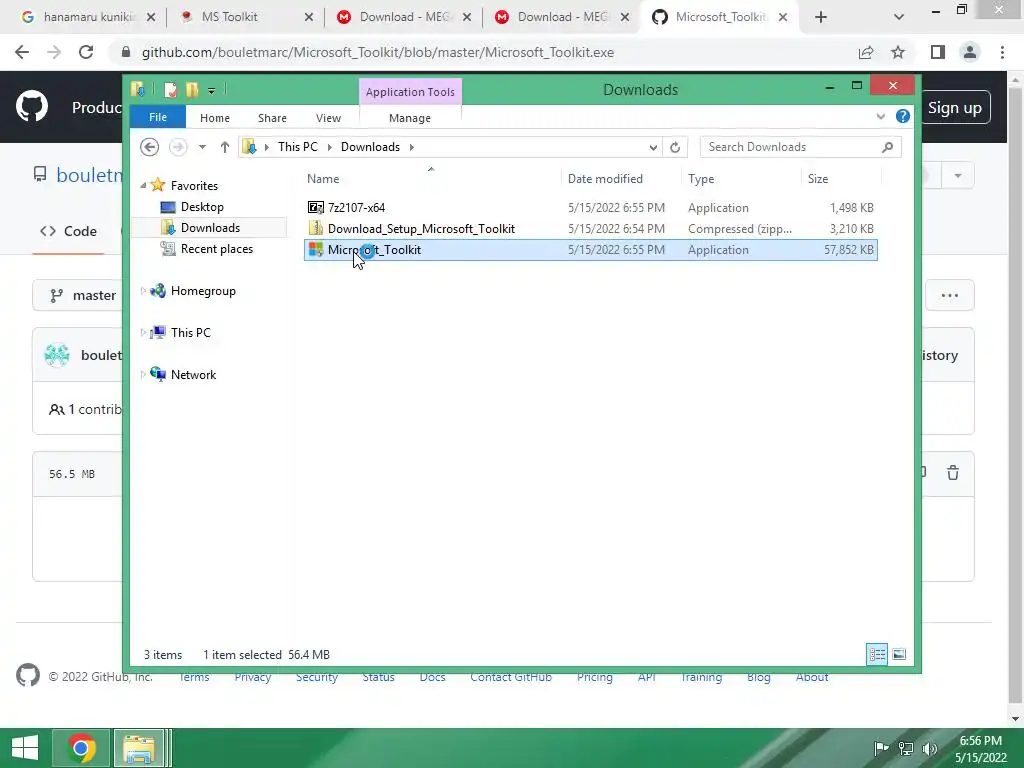The height and width of the screenshot is (768, 1024).
Task: Open the Home ribbon tab
Action: coord(215,118)
